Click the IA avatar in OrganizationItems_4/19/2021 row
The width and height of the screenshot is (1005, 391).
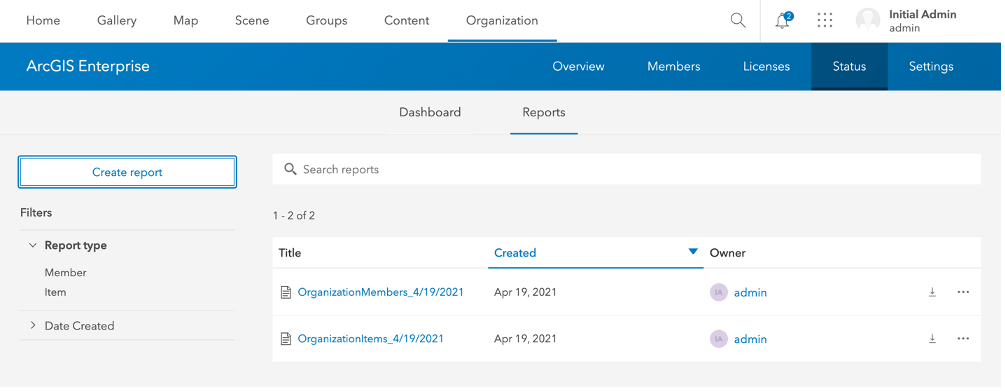pos(718,338)
